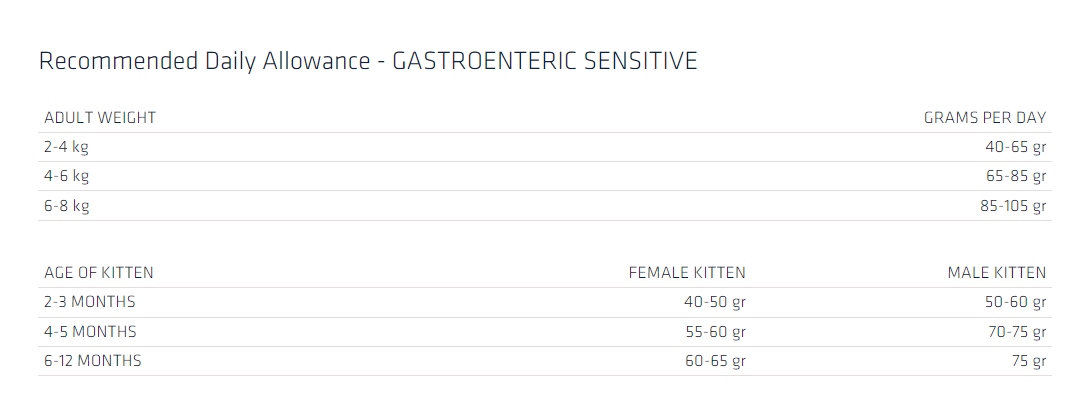
Task: Select the 50-60 gr male kitten value
Action: click(1015, 302)
